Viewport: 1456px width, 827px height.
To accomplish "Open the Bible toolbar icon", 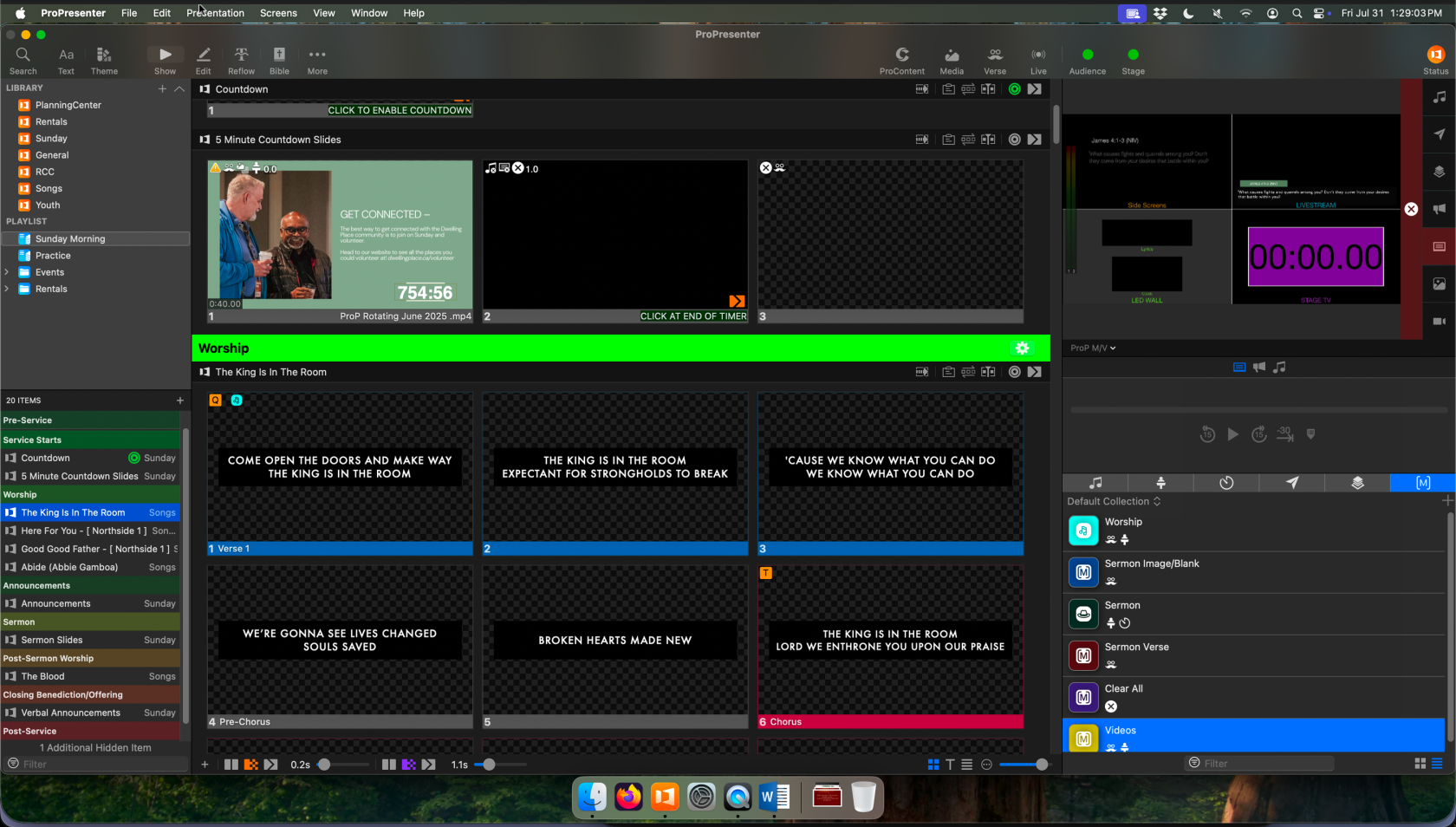I will click(x=279, y=60).
